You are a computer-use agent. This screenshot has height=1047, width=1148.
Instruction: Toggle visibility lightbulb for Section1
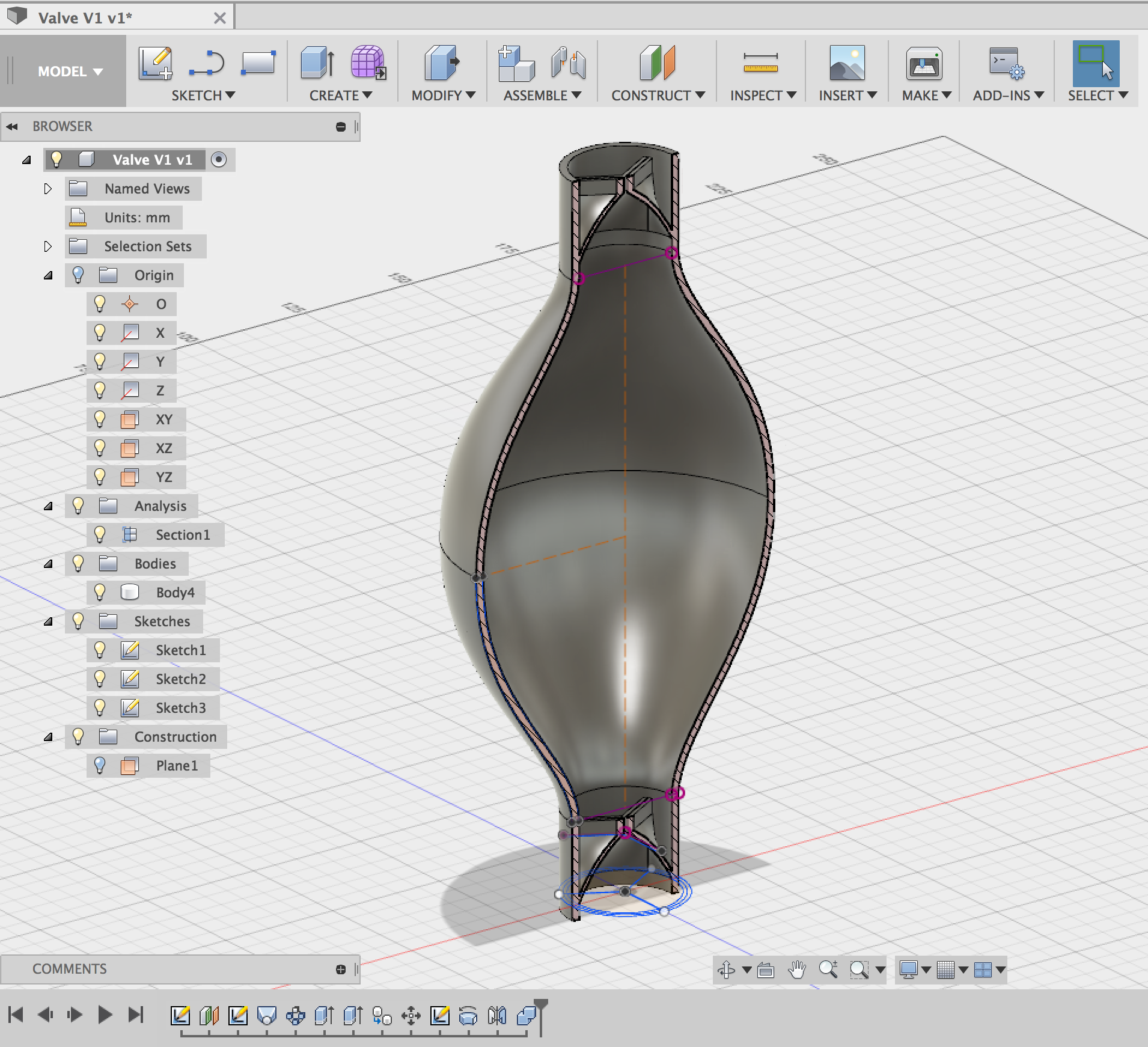[x=100, y=534]
